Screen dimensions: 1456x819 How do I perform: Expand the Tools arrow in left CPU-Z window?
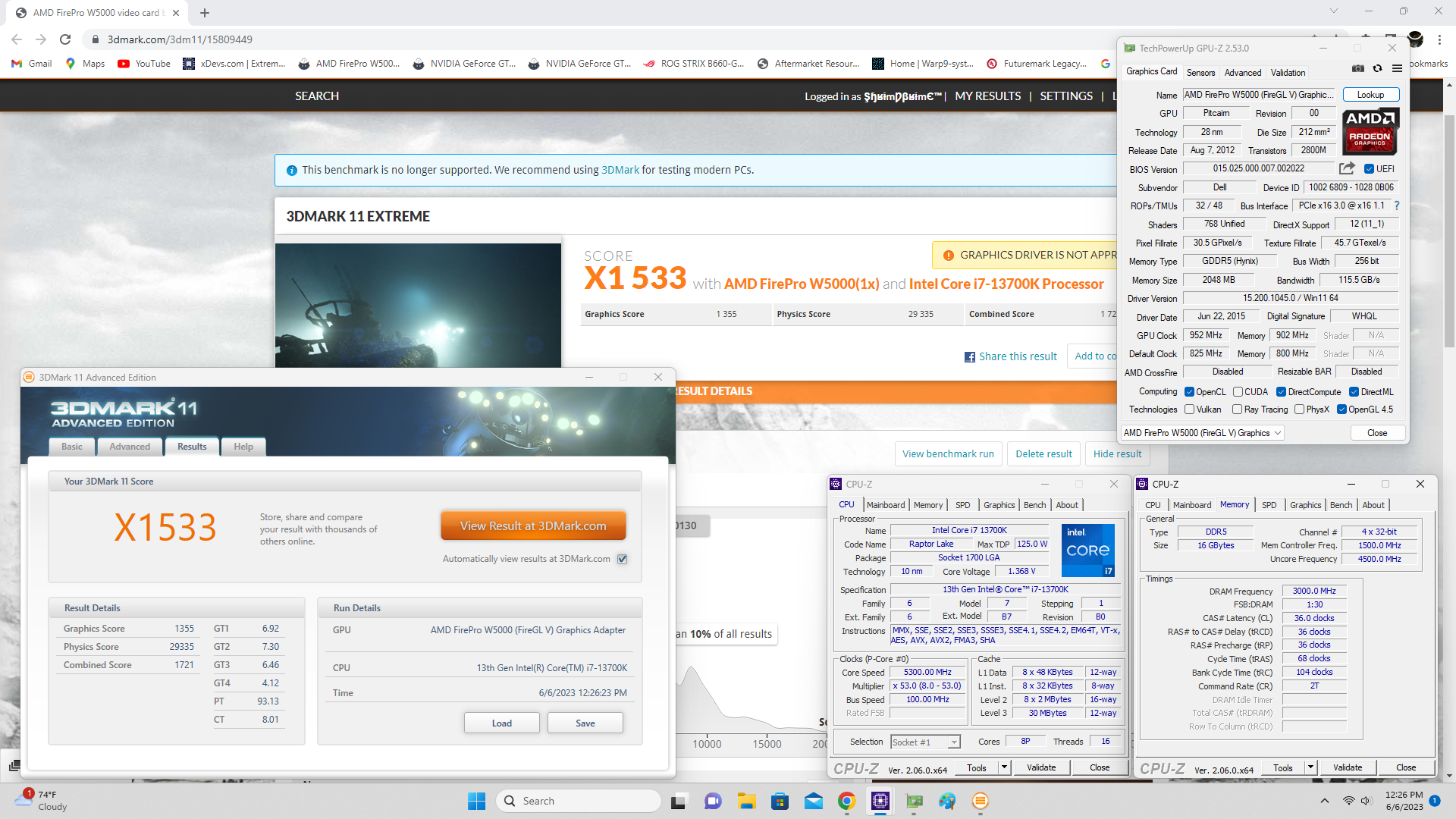(x=1004, y=767)
